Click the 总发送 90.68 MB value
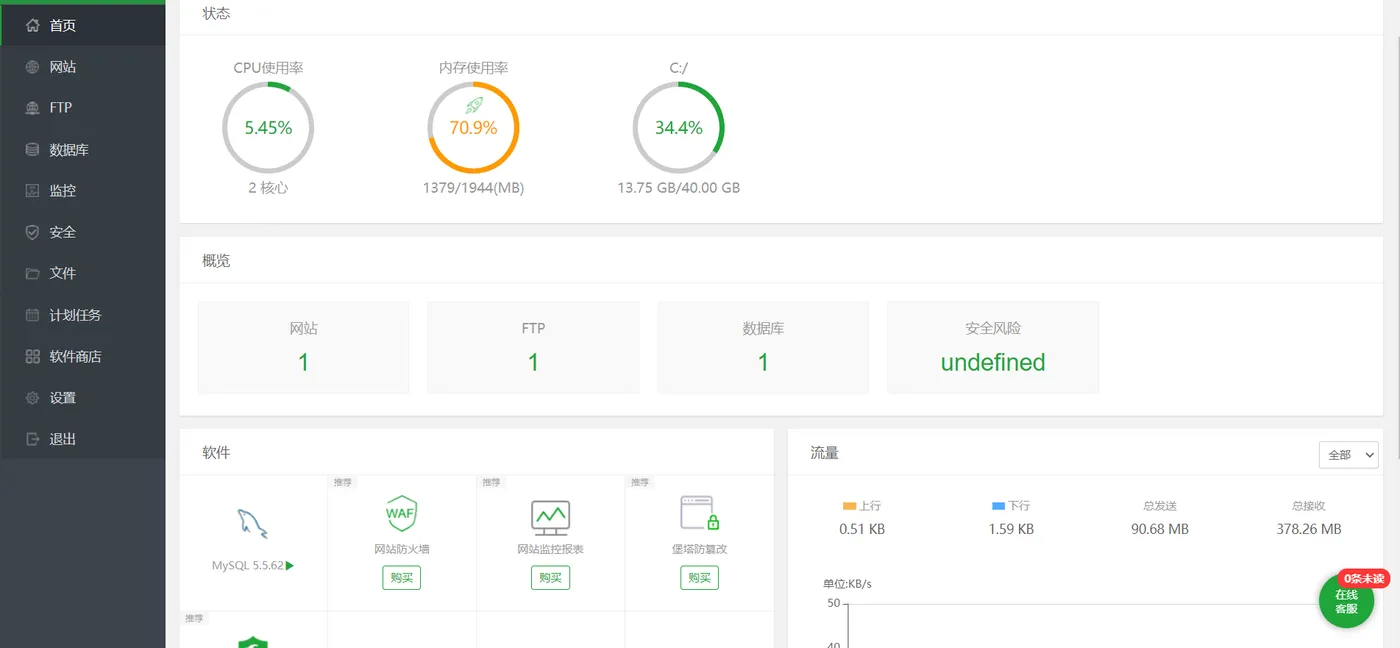The height and width of the screenshot is (648, 1400). tap(1160, 529)
